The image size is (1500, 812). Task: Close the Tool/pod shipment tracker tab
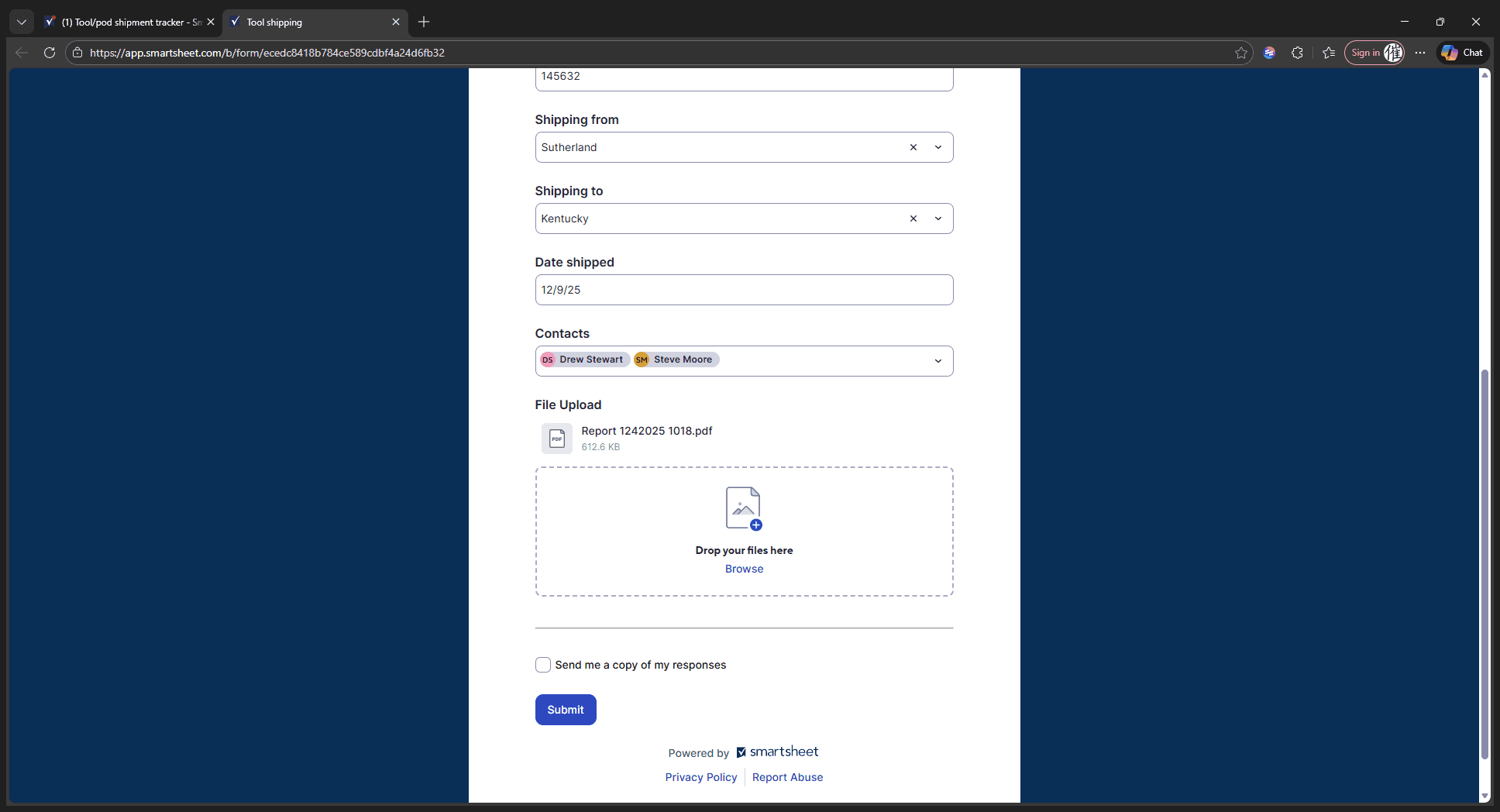(x=211, y=22)
